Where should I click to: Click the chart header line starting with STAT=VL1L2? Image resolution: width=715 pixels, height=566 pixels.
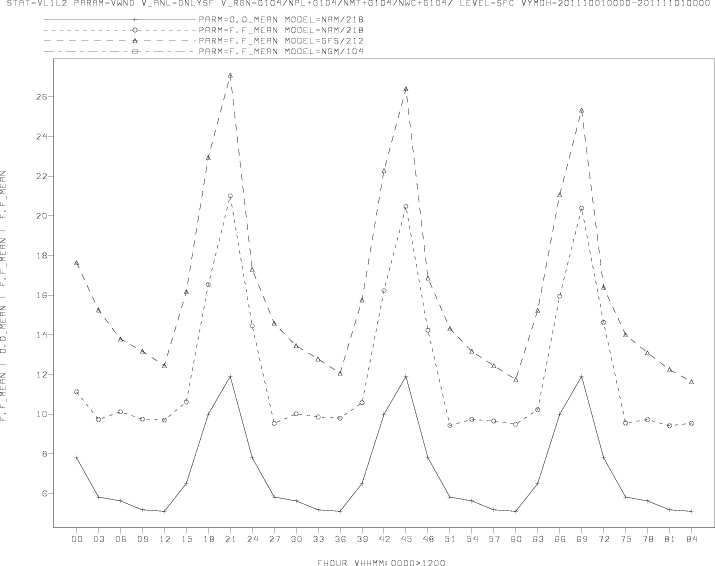358,3
